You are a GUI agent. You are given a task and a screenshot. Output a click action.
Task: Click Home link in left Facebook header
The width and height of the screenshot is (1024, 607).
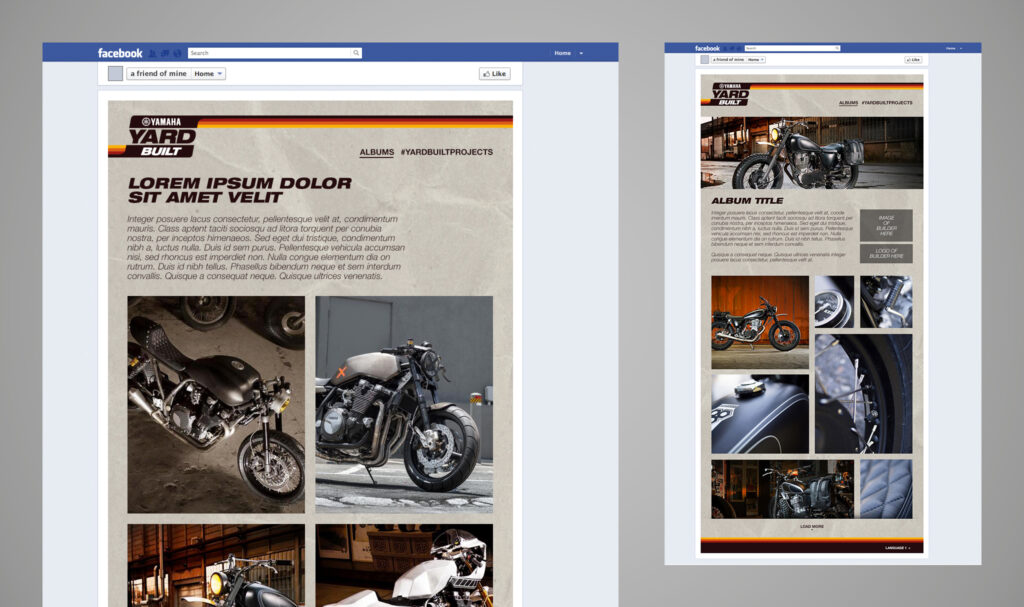click(562, 53)
